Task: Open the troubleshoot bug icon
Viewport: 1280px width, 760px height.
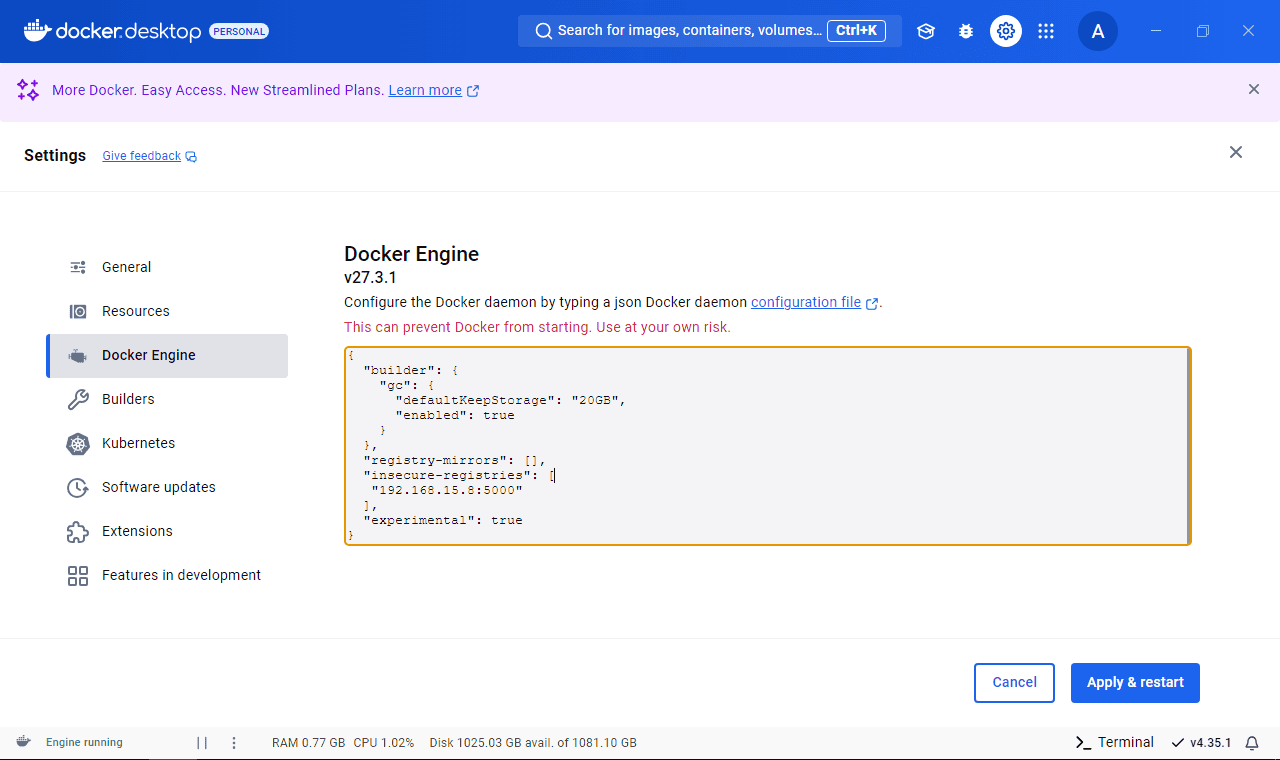Action: tap(966, 31)
